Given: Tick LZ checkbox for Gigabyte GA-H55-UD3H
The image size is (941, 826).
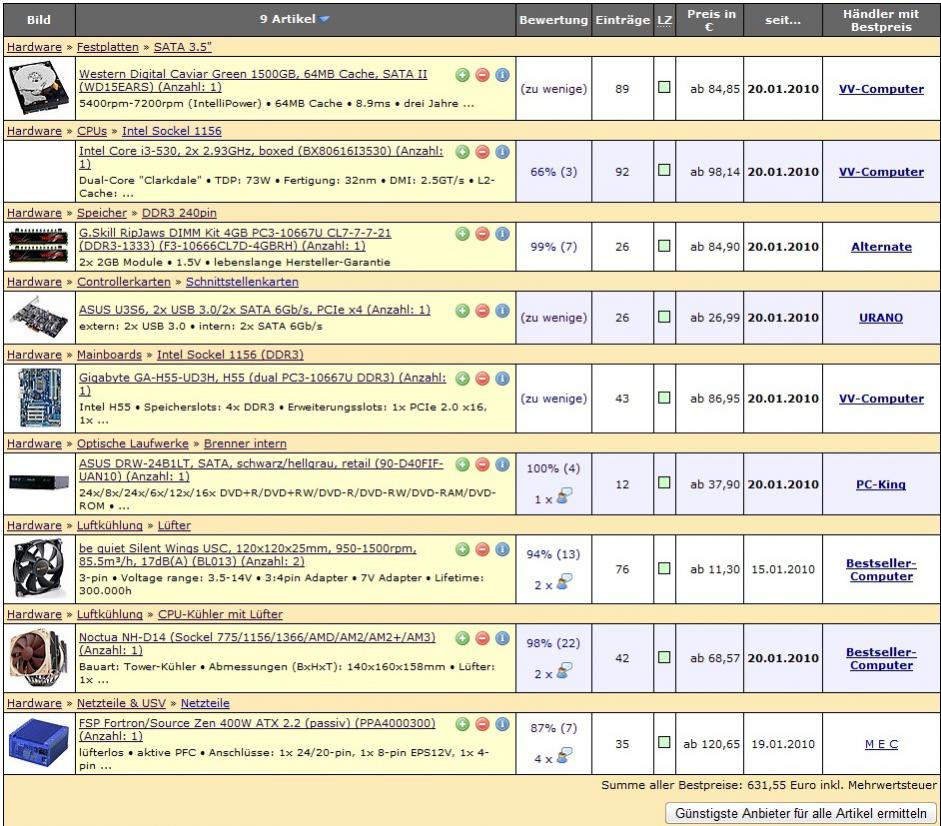Looking at the screenshot, I should (x=664, y=397).
